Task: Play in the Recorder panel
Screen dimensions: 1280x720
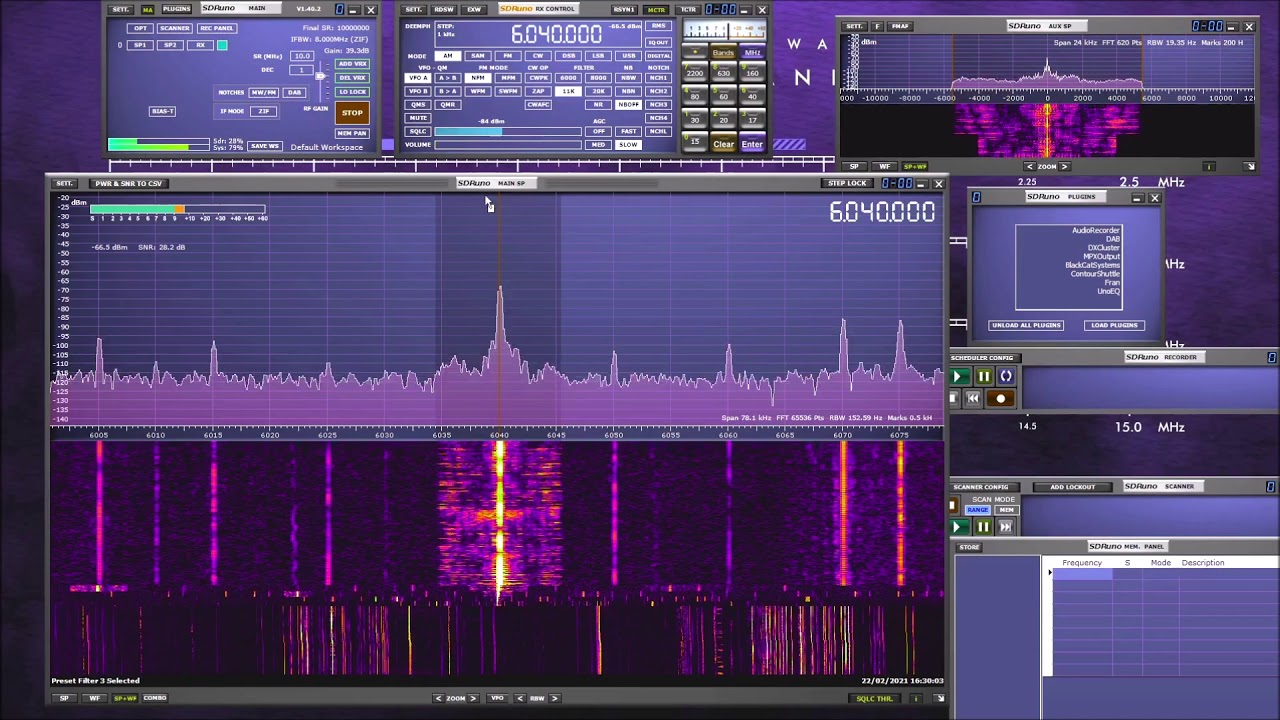Action: [x=958, y=377]
